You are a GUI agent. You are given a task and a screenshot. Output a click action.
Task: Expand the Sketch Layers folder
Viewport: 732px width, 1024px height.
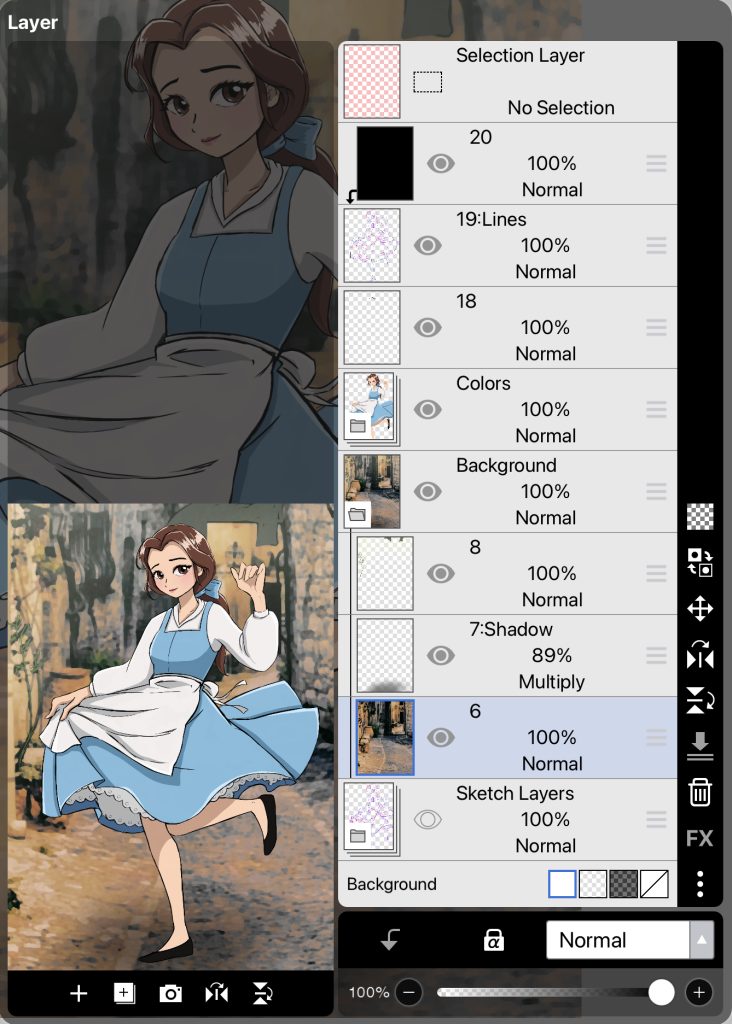[358, 836]
